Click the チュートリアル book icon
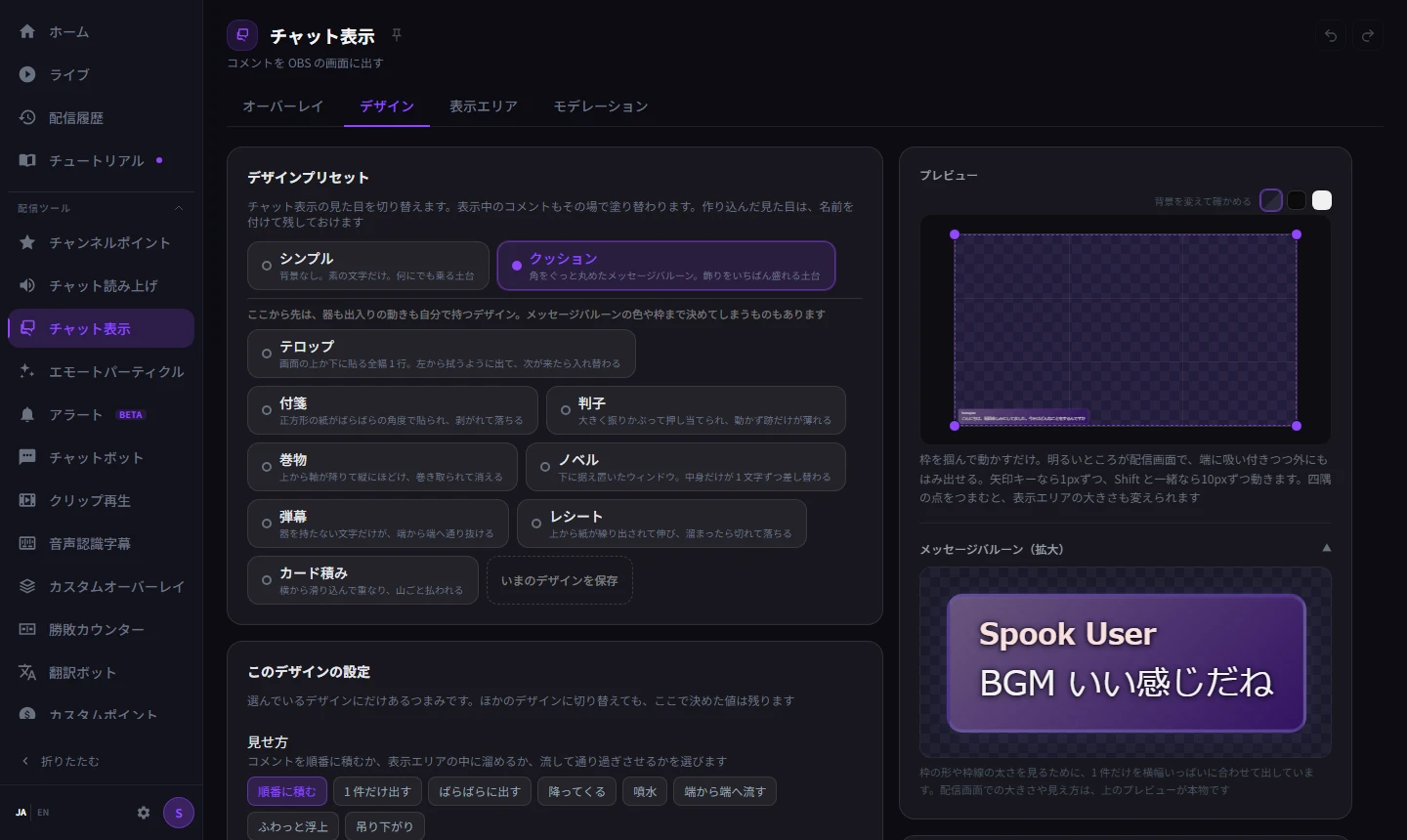Image resolution: width=1407 pixels, height=840 pixels. 27,160
